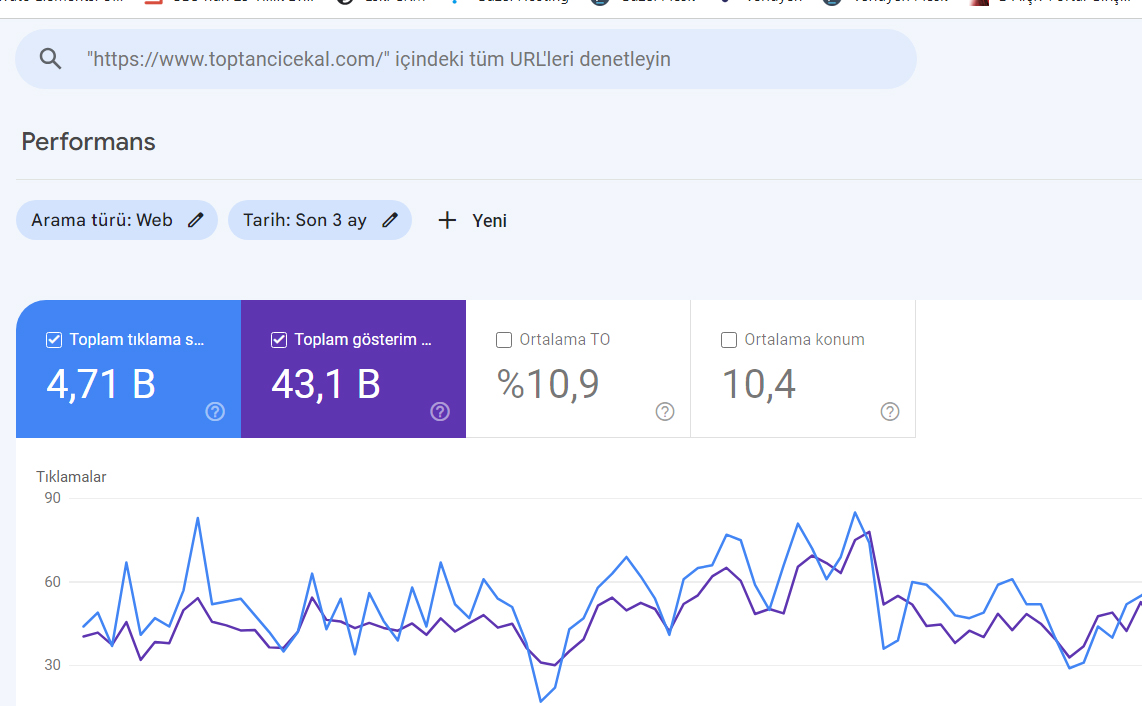Enable the Ortalama TO checkbox
Image resolution: width=1142 pixels, height=706 pixels.
click(504, 340)
